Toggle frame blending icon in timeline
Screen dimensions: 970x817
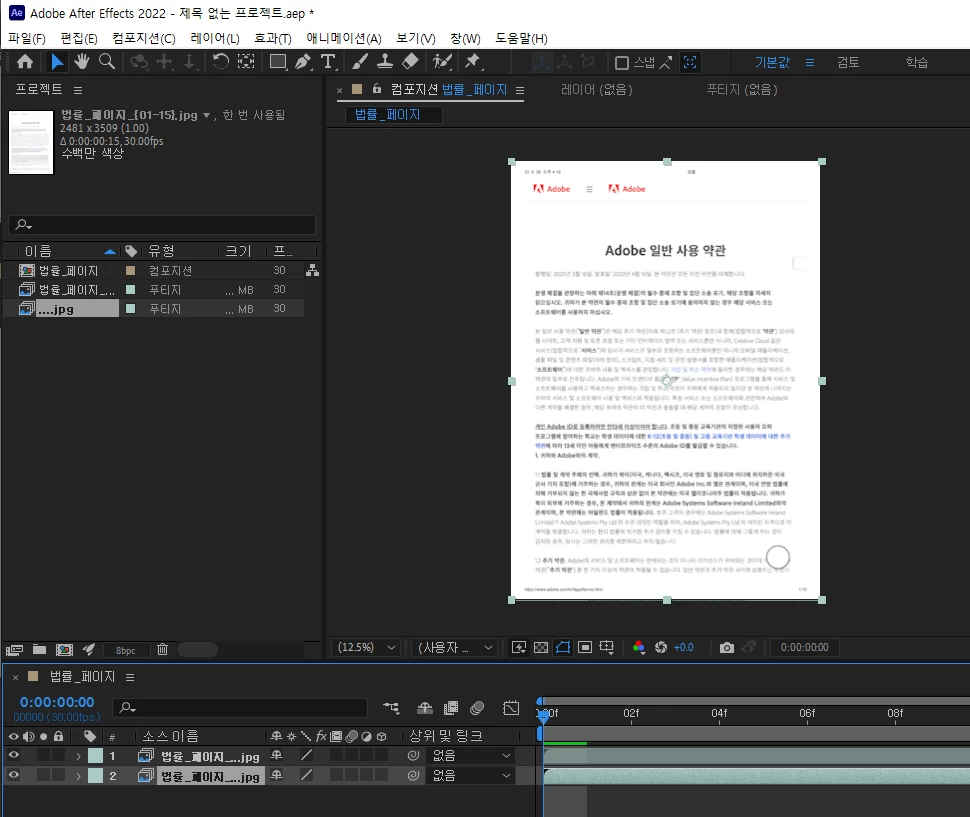(x=451, y=708)
